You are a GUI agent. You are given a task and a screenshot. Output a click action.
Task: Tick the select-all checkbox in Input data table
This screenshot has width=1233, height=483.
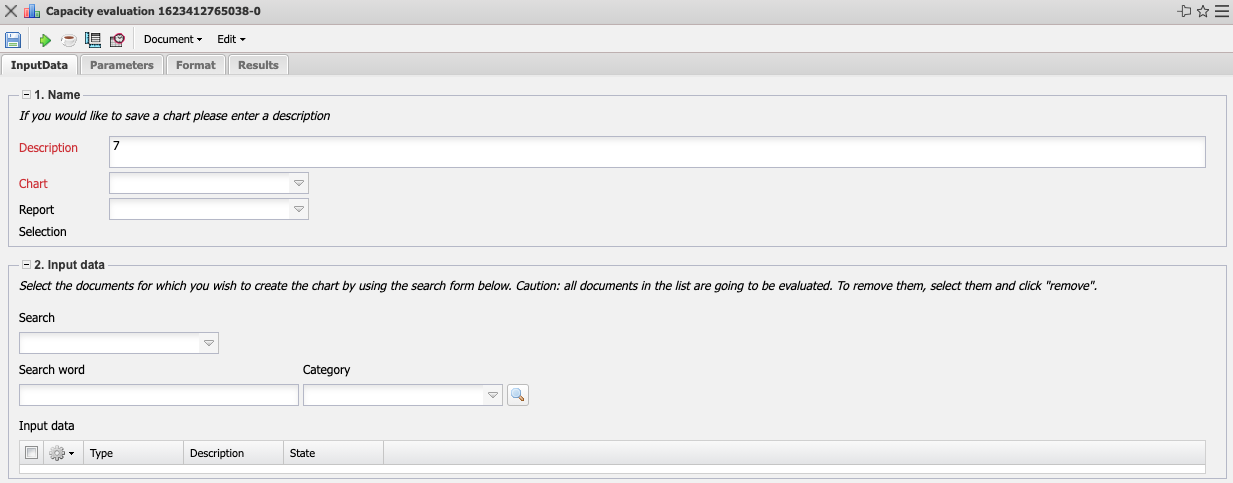pos(31,453)
